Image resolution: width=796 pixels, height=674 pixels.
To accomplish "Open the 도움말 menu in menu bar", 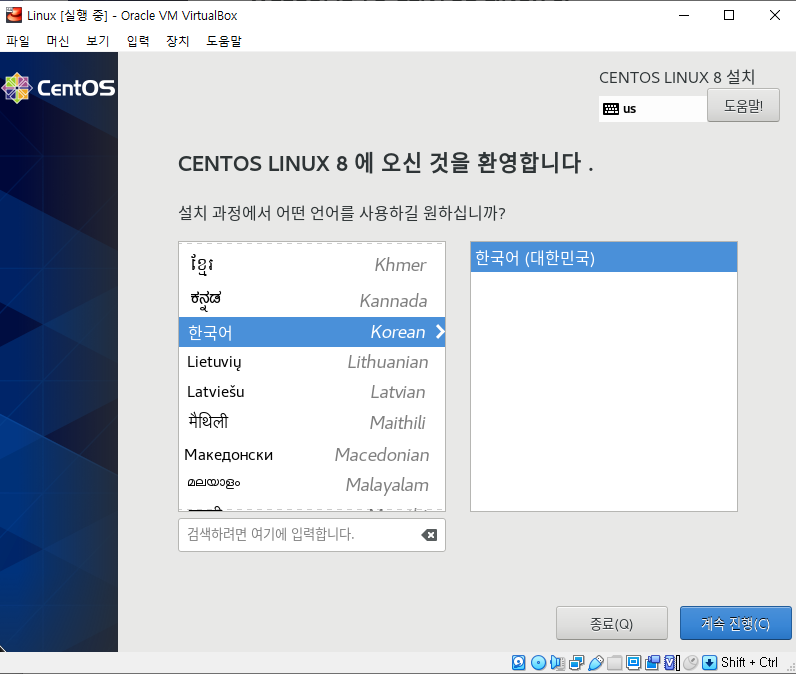I will pyautogui.click(x=224, y=41).
